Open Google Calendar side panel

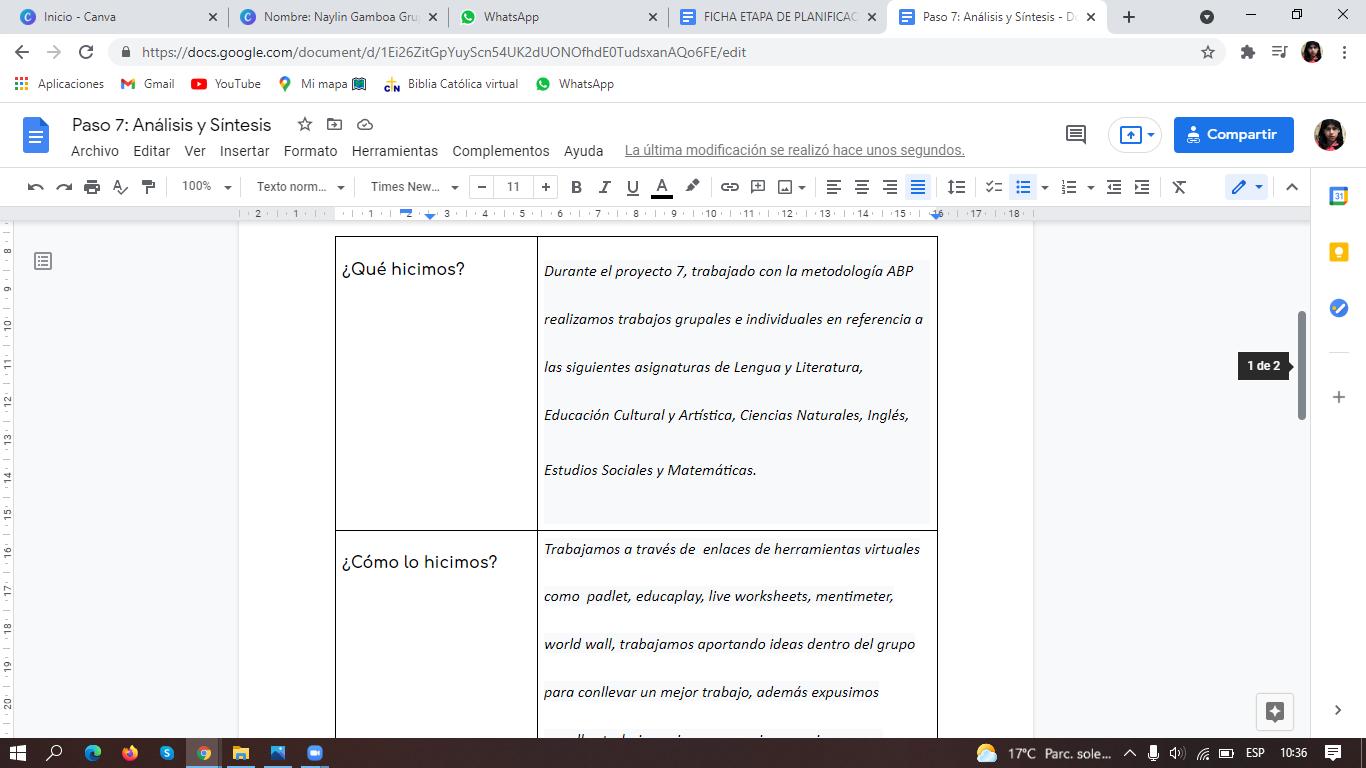1338,197
